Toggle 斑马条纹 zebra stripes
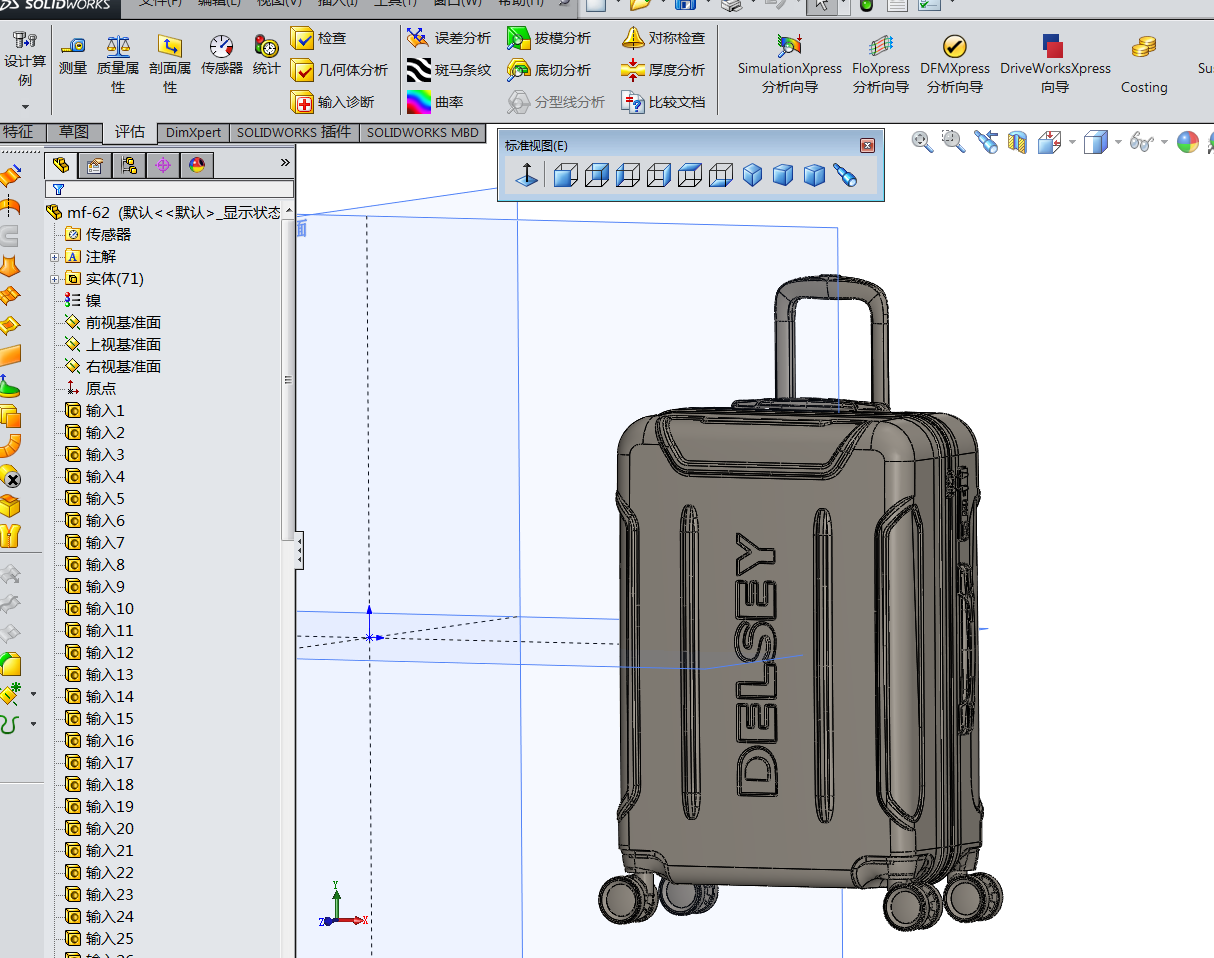1214x958 pixels. click(449, 70)
